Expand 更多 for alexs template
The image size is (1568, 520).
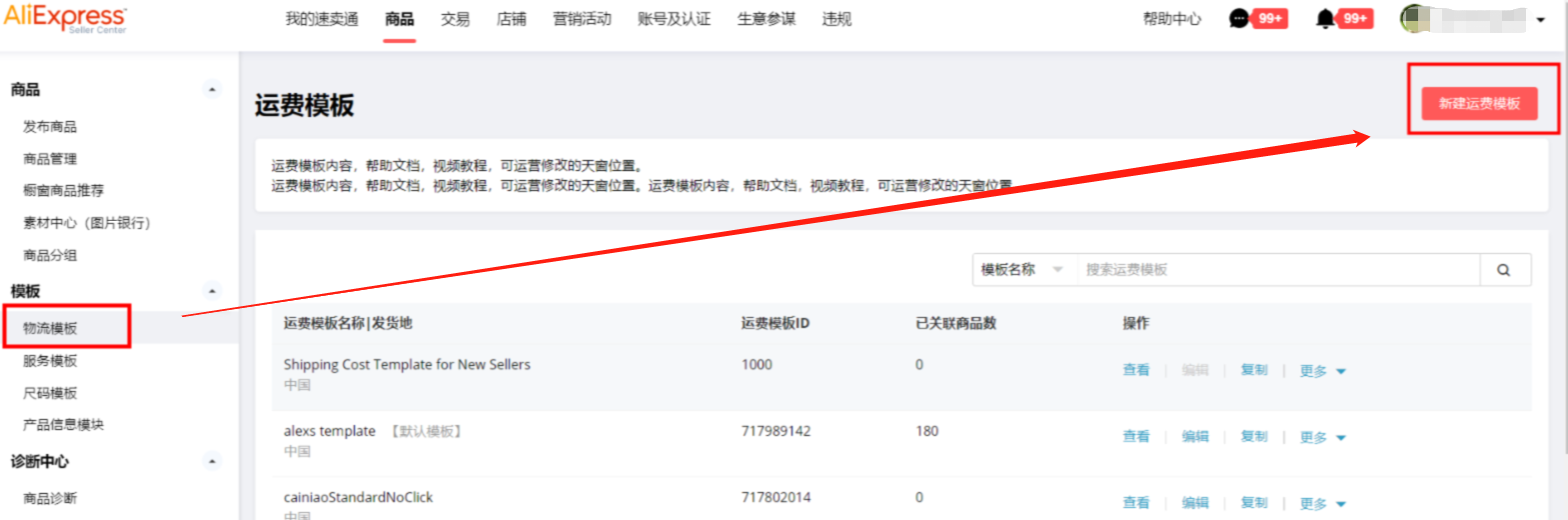(1322, 438)
